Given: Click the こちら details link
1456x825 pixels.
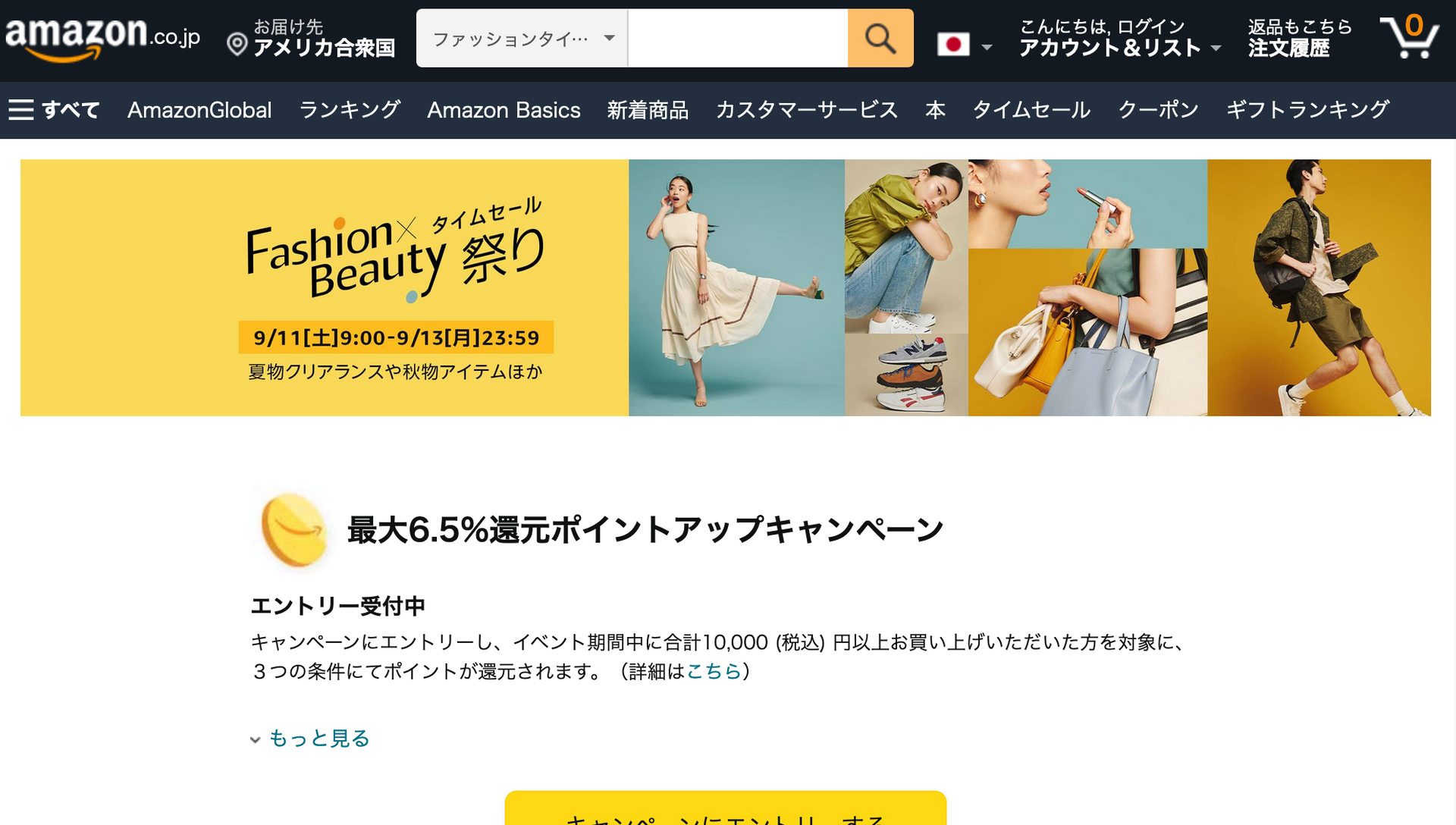Looking at the screenshot, I should (x=714, y=671).
